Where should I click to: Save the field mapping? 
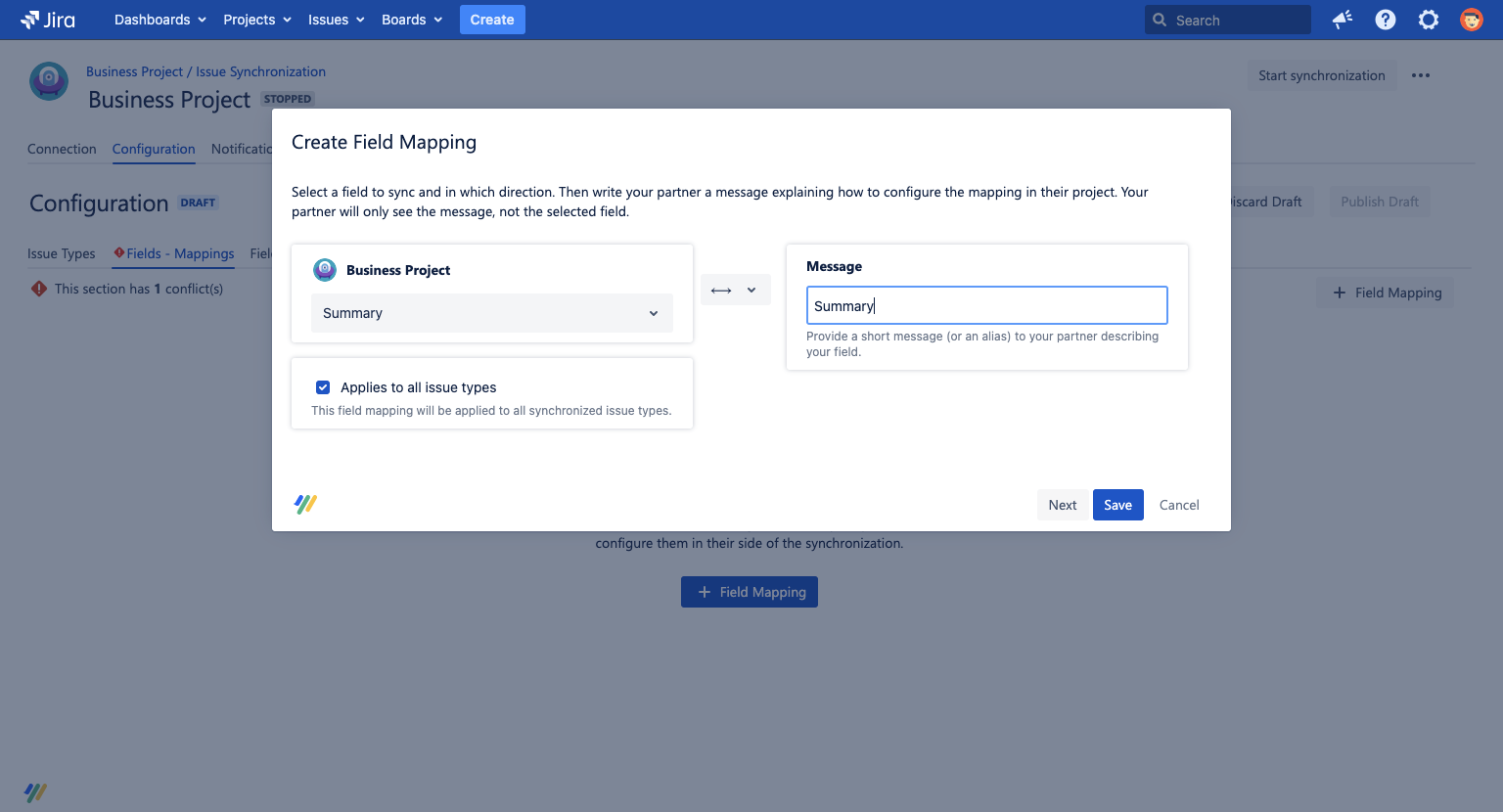click(x=1117, y=505)
